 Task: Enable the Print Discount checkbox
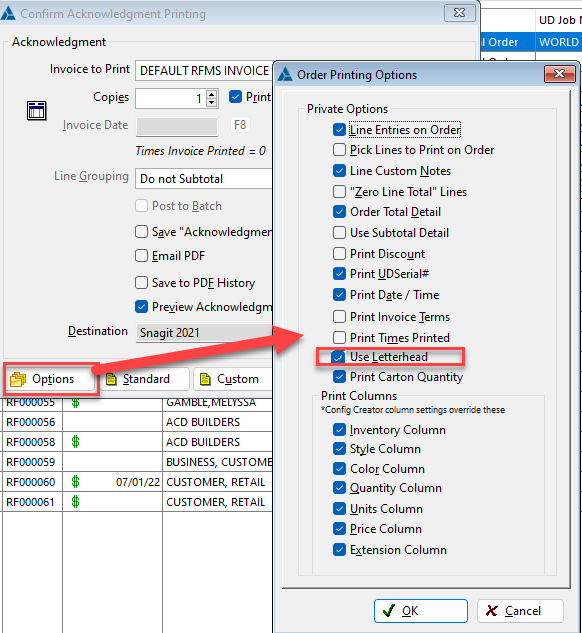[x=339, y=254]
